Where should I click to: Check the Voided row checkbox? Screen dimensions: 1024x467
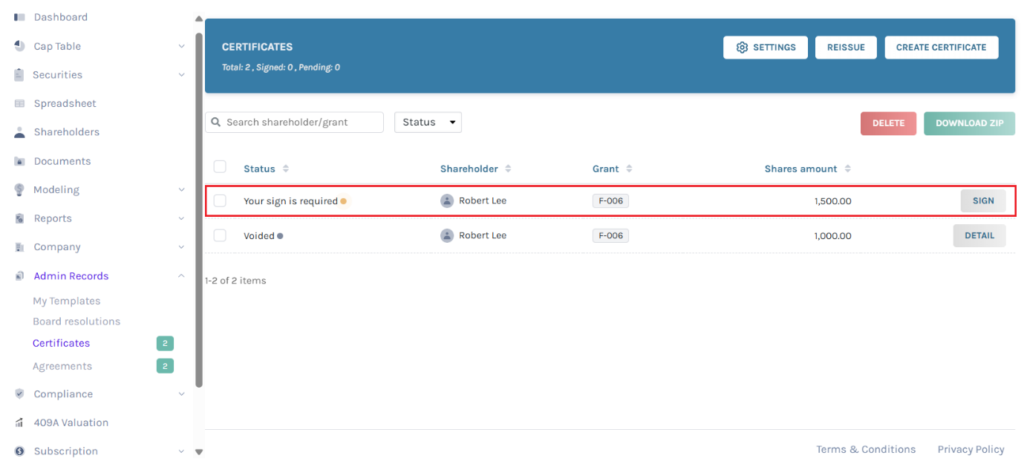(x=220, y=235)
